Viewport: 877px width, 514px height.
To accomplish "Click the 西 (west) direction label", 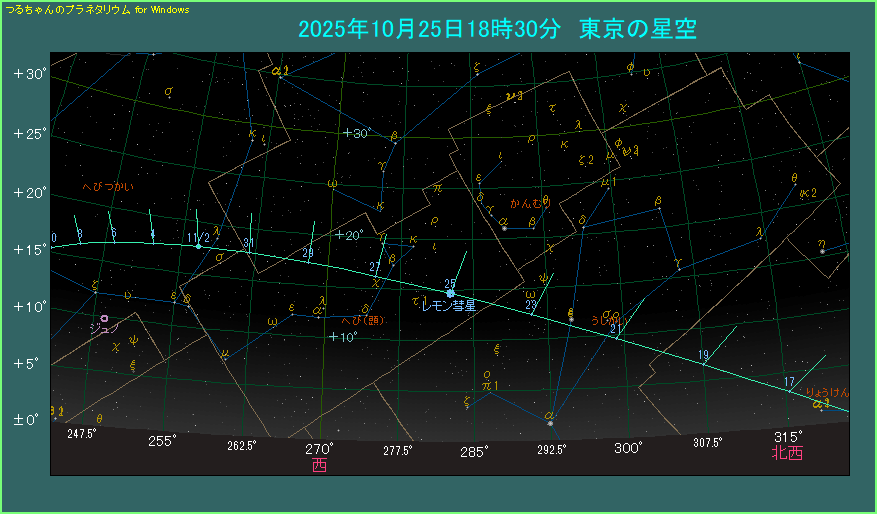I will (319, 465).
